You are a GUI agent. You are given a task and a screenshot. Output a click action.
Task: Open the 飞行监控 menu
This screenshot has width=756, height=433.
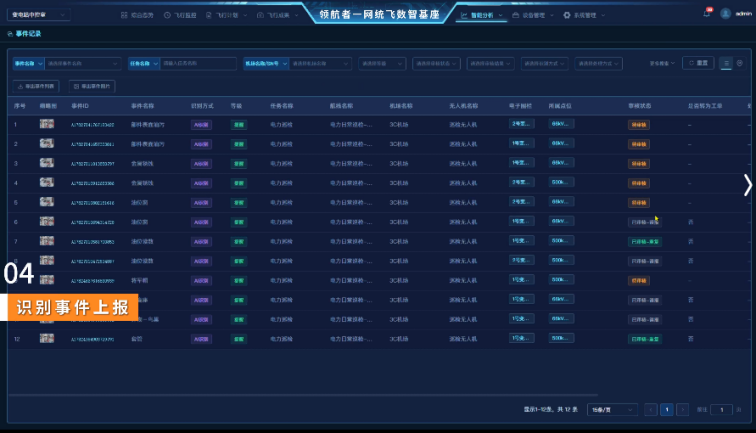[180, 15]
